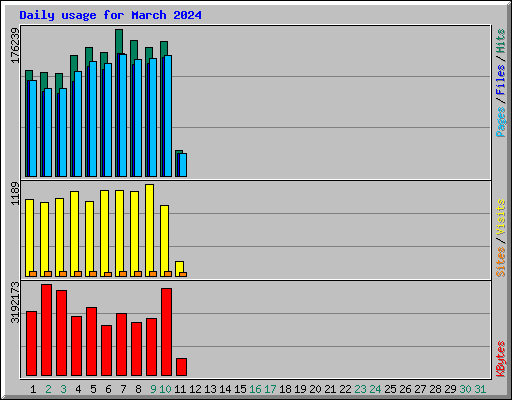This screenshot has height=400, width=512.
Task: Click the short red KBytes bar for day 11
Action: (x=182, y=367)
